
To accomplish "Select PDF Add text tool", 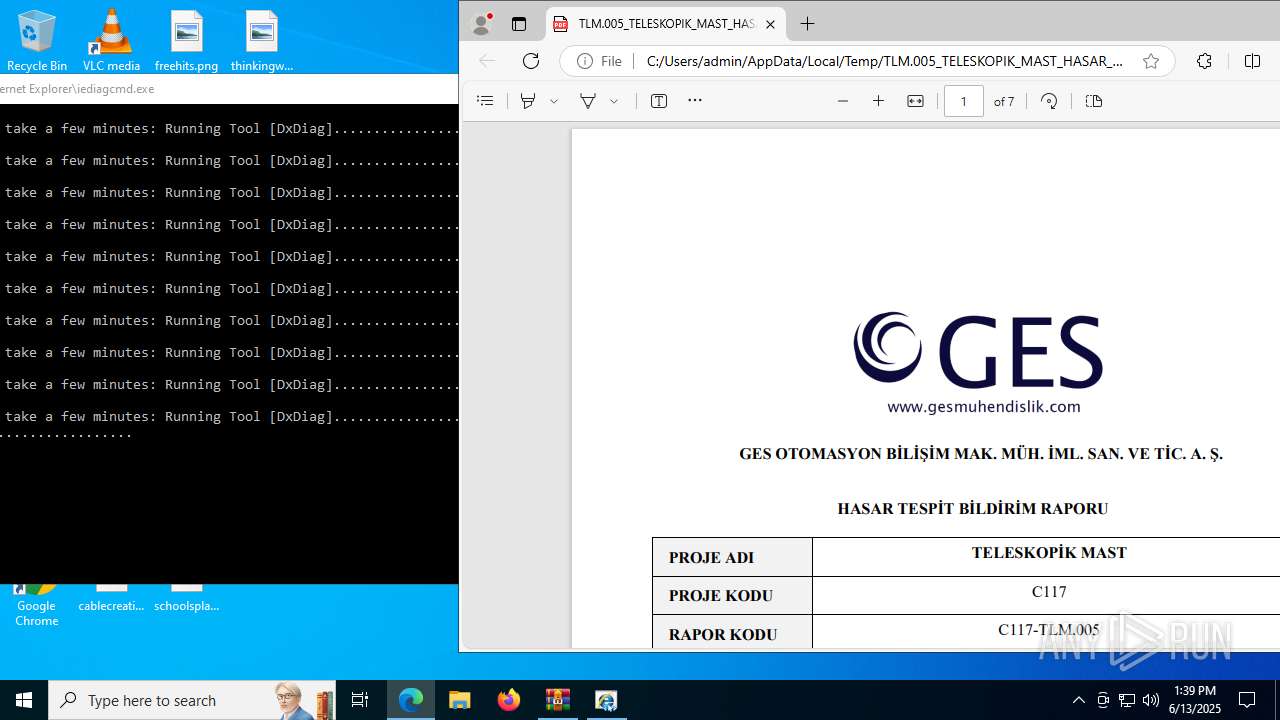I will click(x=659, y=101).
